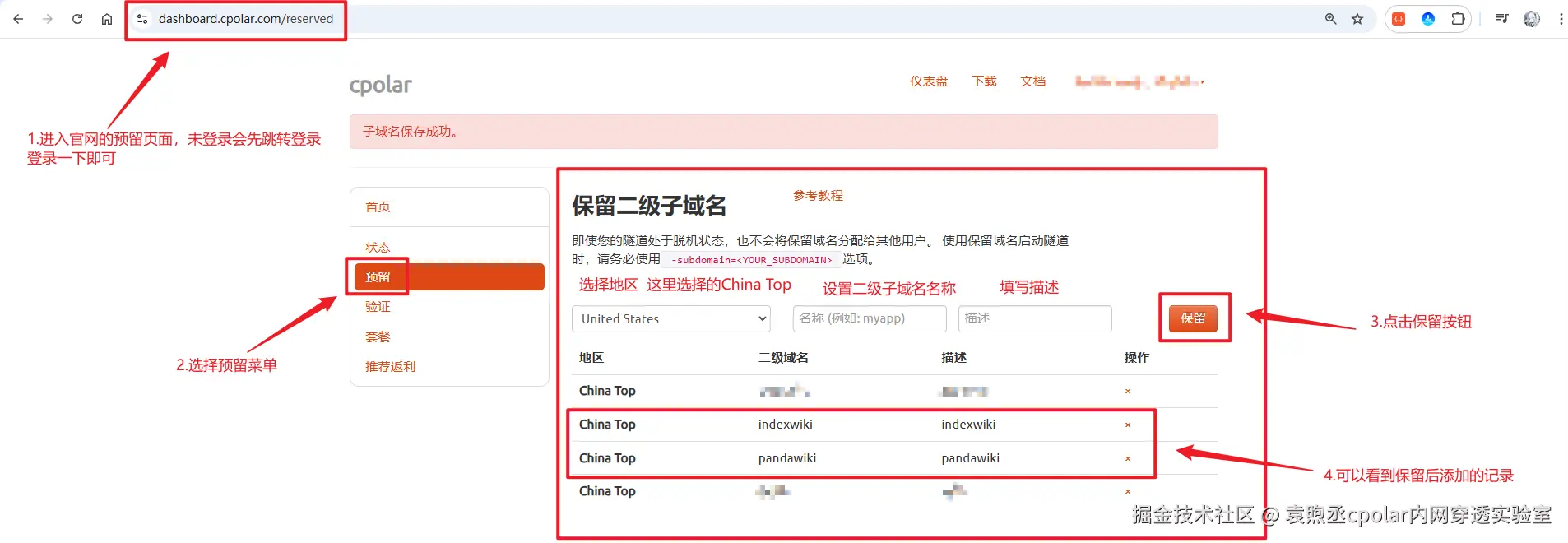The width and height of the screenshot is (1568, 543).
Task: Open the Extensions puzzle-piece menu
Action: point(1458,19)
